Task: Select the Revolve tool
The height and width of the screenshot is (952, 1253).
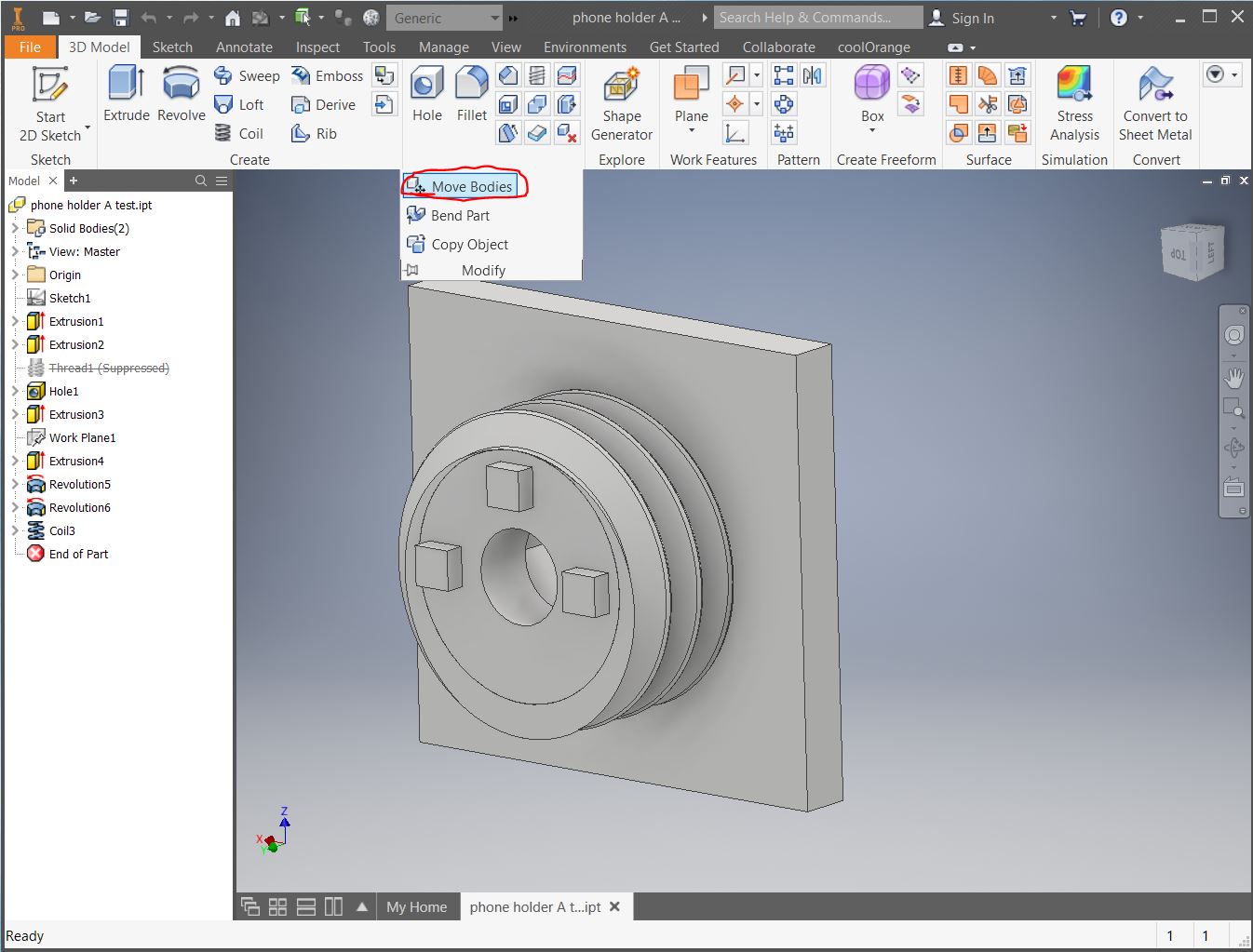Action: 181,94
